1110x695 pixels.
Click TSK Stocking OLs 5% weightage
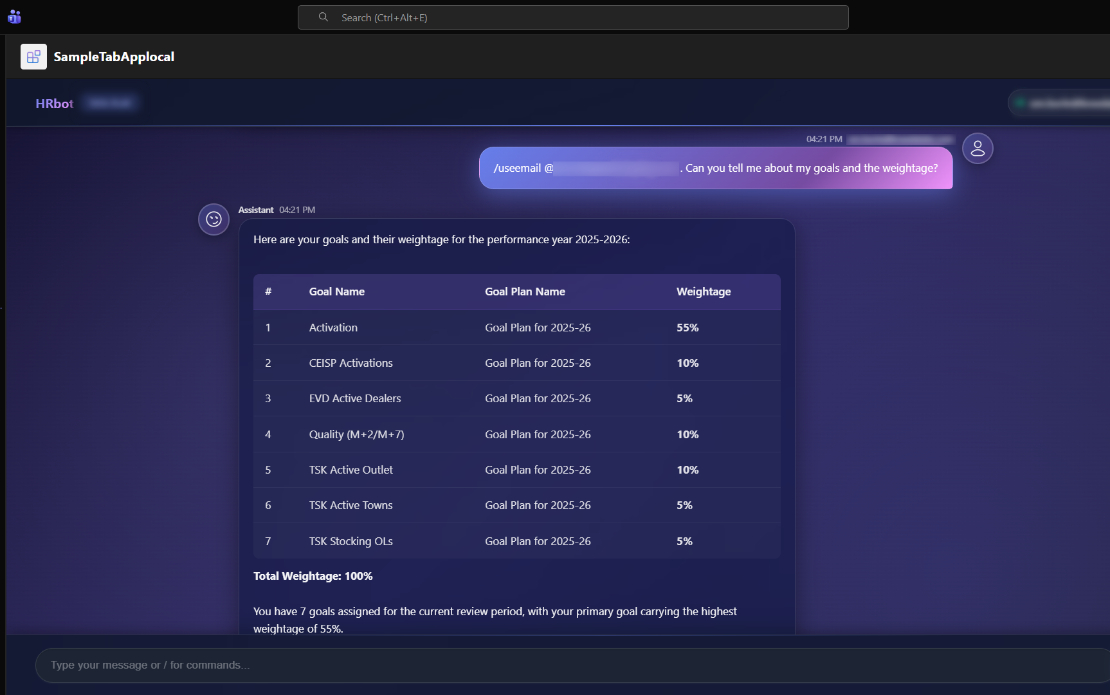point(685,541)
